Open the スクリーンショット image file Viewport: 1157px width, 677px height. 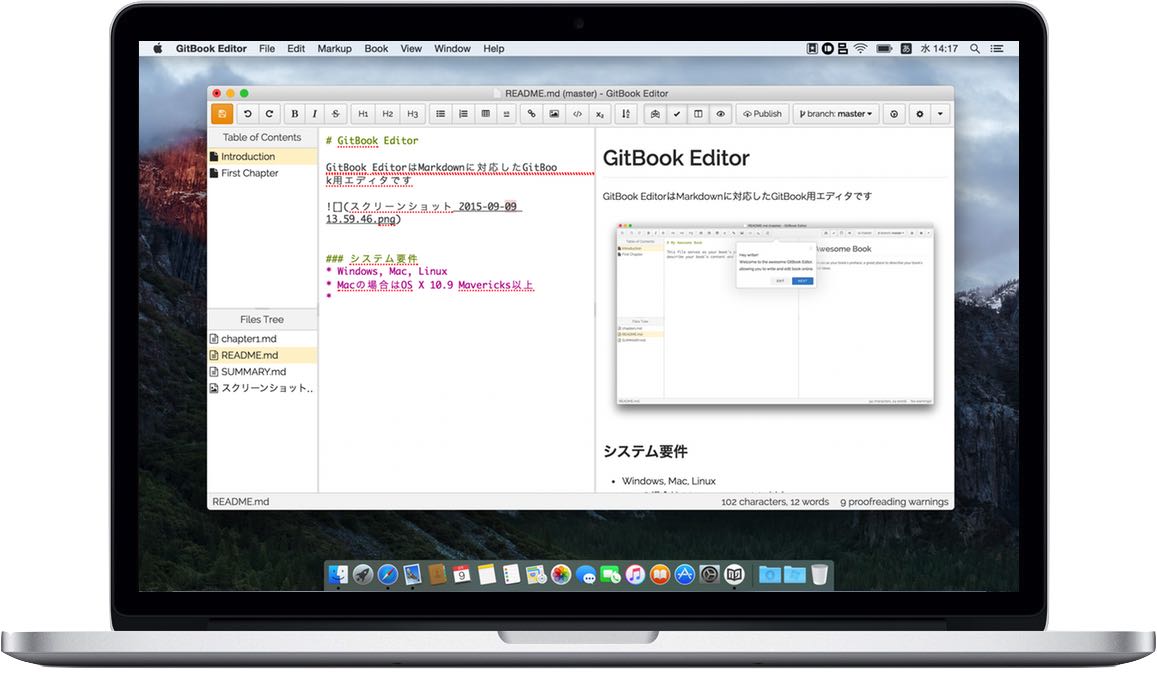click(x=263, y=388)
